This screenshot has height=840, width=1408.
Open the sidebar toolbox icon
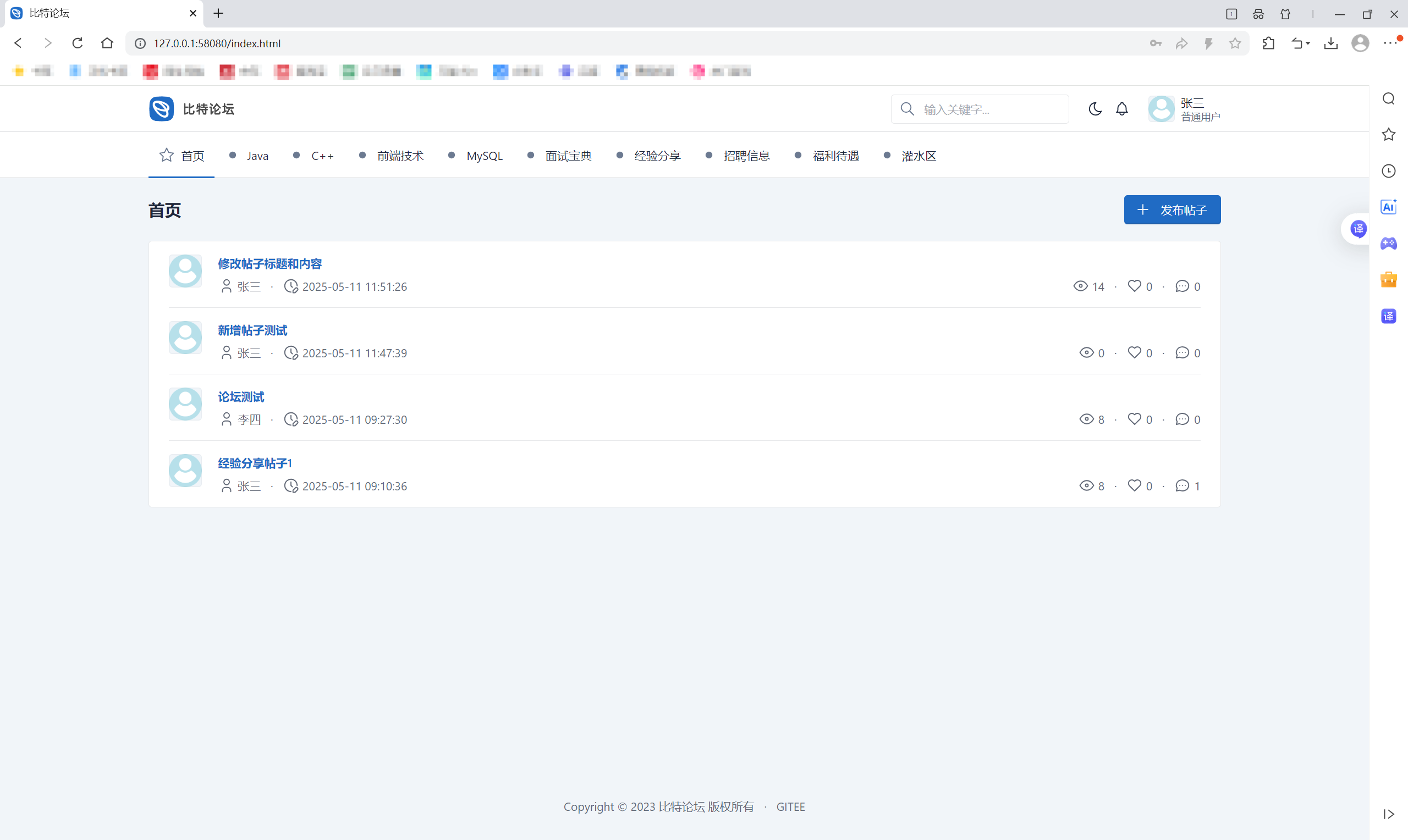[x=1388, y=280]
